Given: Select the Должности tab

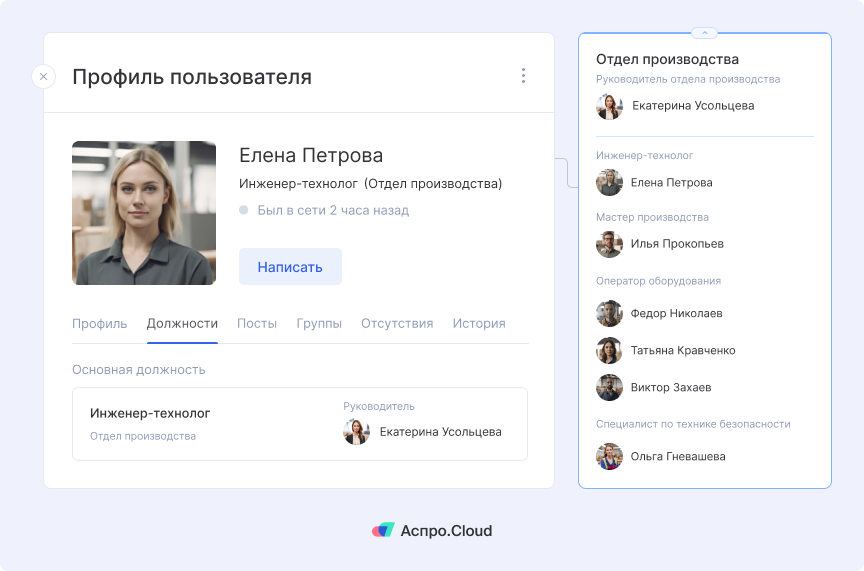Looking at the screenshot, I should pyautogui.click(x=182, y=323).
